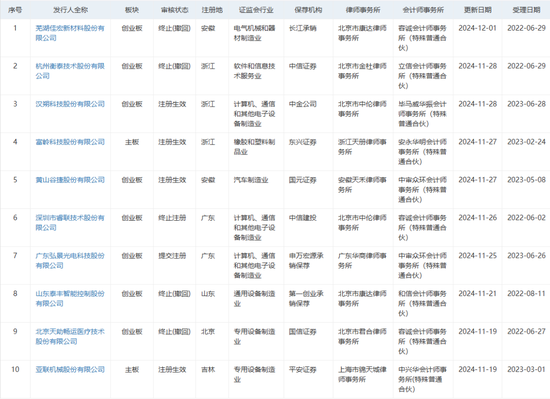The image size is (550, 399).
Task: Click the 会计师事务所 column header
Action: coord(423,10)
